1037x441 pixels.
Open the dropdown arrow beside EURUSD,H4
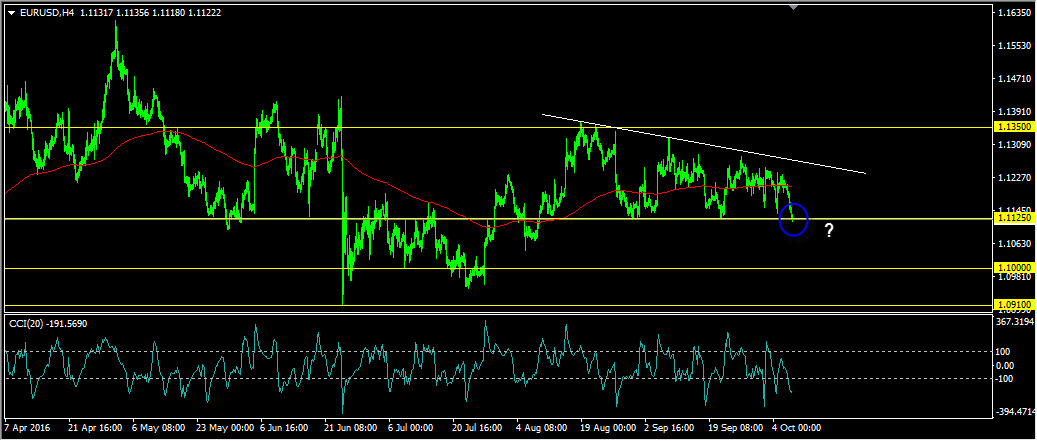tap(11, 13)
